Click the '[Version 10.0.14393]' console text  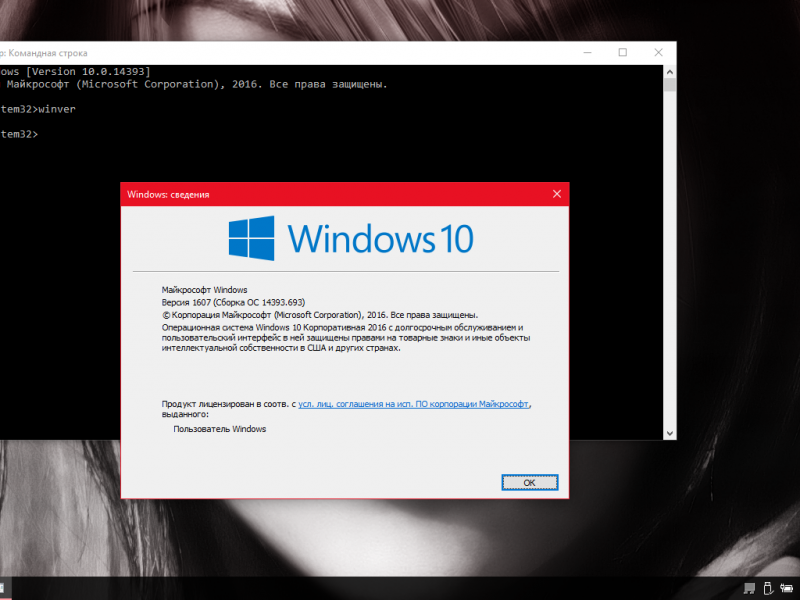coord(88,71)
